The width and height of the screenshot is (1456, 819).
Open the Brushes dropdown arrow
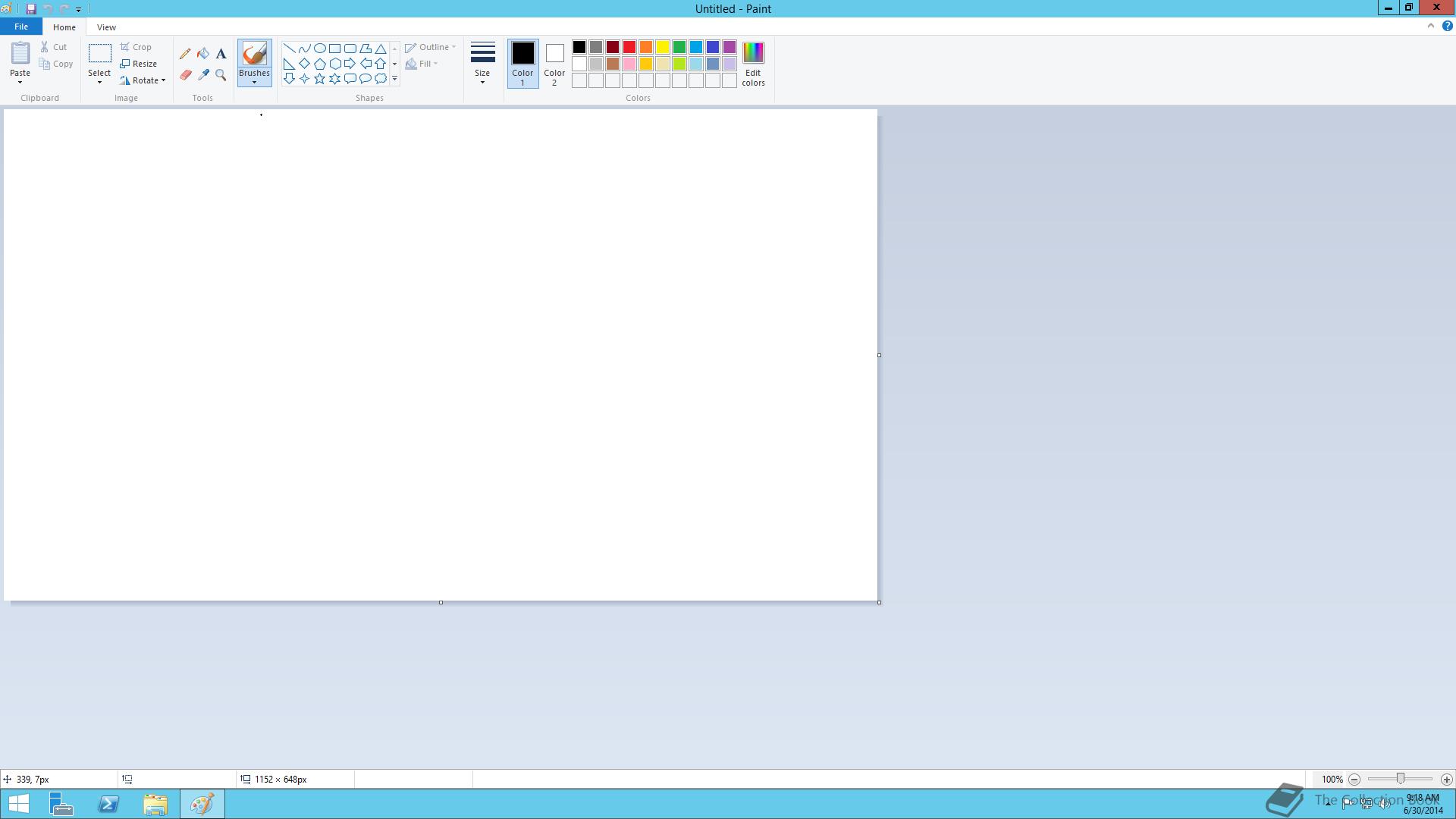pyautogui.click(x=254, y=82)
